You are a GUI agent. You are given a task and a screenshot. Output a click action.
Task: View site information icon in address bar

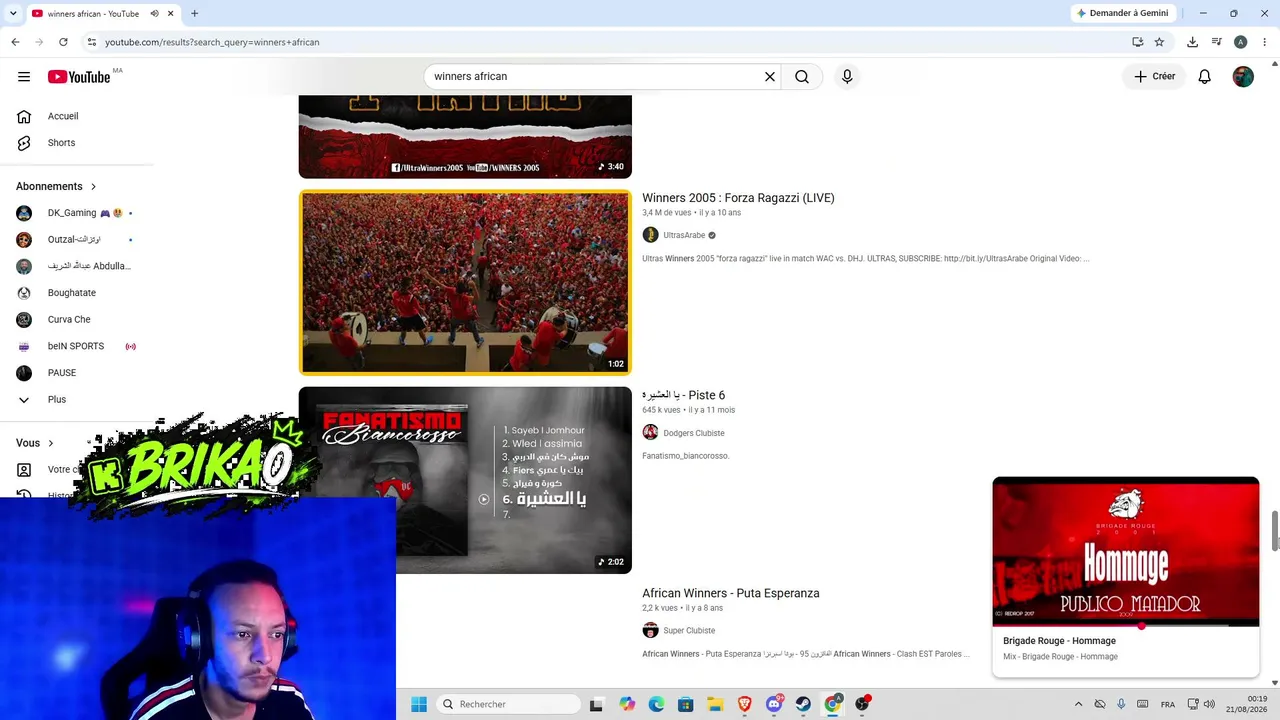(x=91, y=42)
